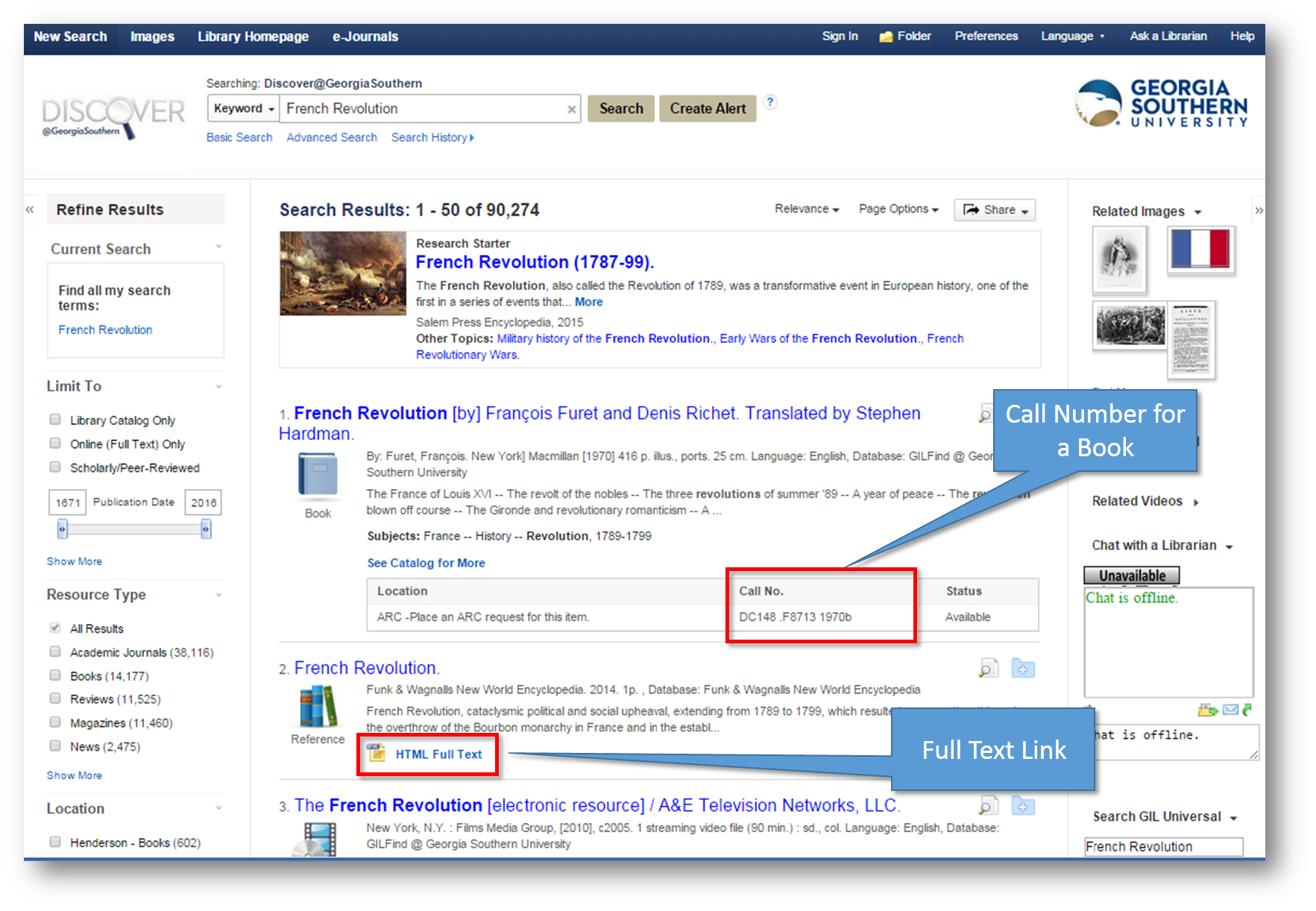Click the Search button
This screenshot has height=911, width=1316.
tap(621, 109)
